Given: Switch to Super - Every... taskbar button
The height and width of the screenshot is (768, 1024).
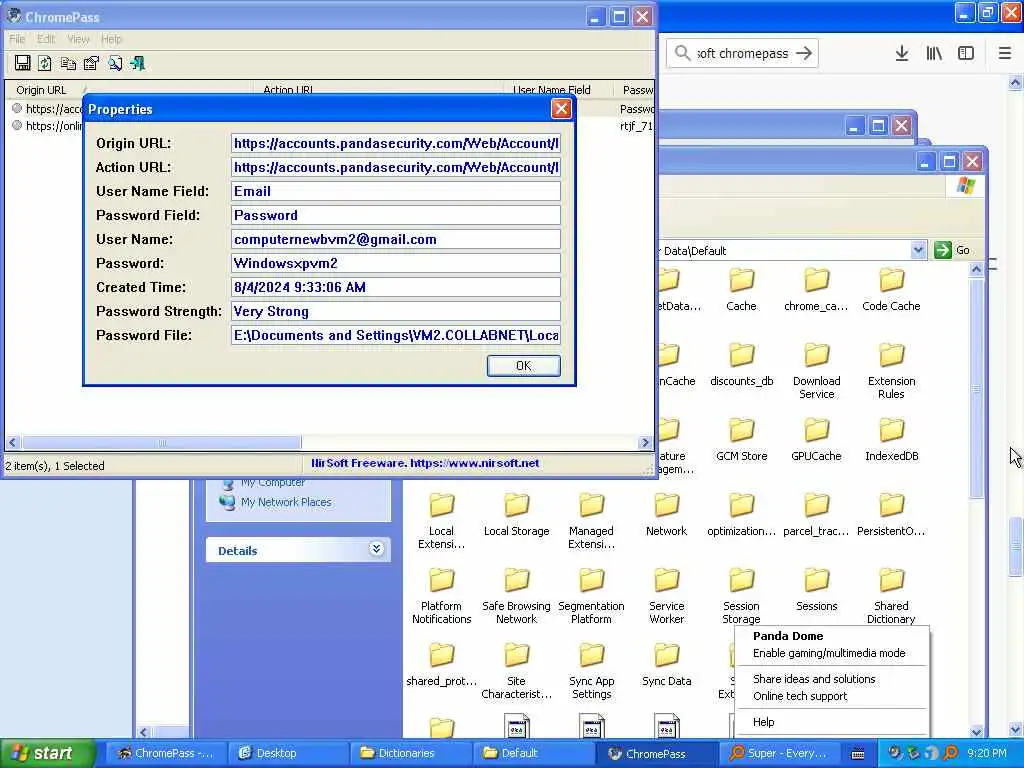Looking at the screenshot, I should coord(777,754).
